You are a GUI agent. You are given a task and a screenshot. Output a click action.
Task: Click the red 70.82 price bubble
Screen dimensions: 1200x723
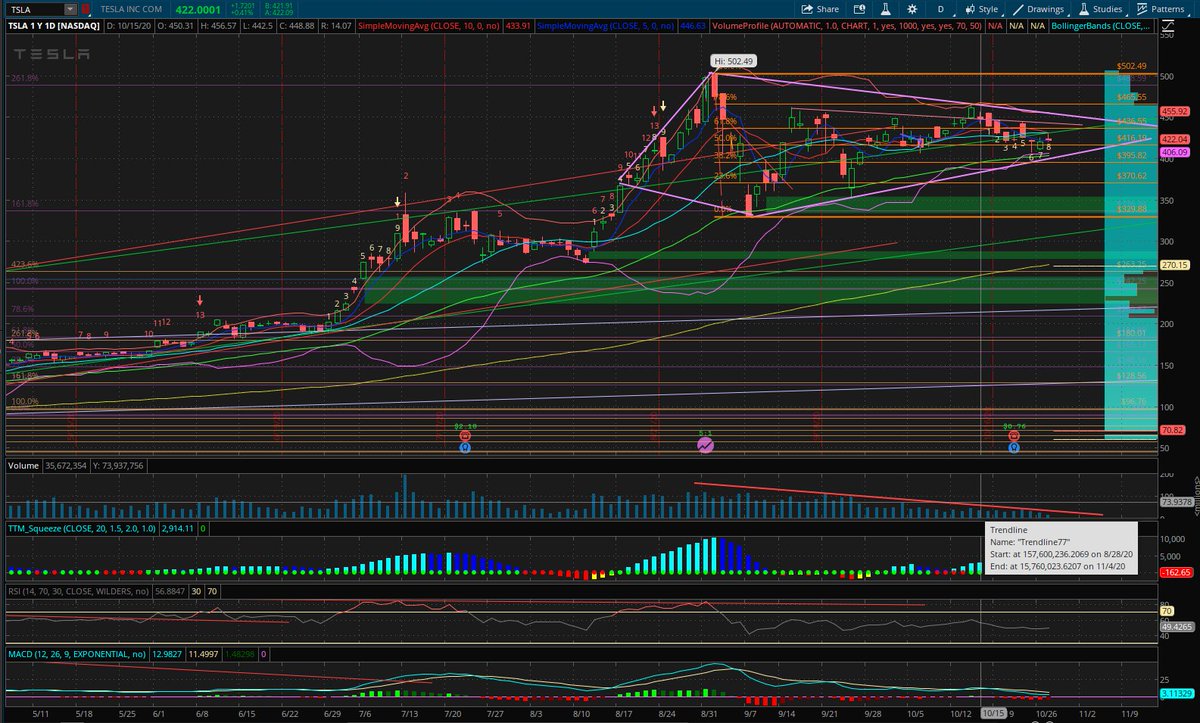point(1172,430)
